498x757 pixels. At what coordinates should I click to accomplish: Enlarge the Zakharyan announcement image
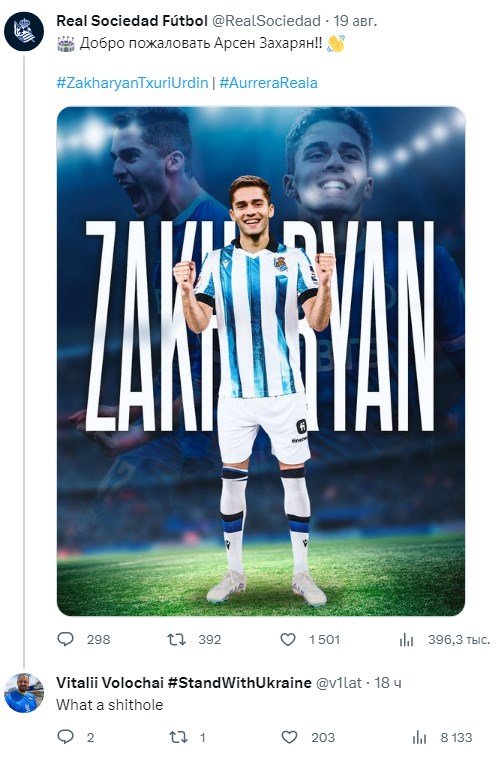(261, 361)
